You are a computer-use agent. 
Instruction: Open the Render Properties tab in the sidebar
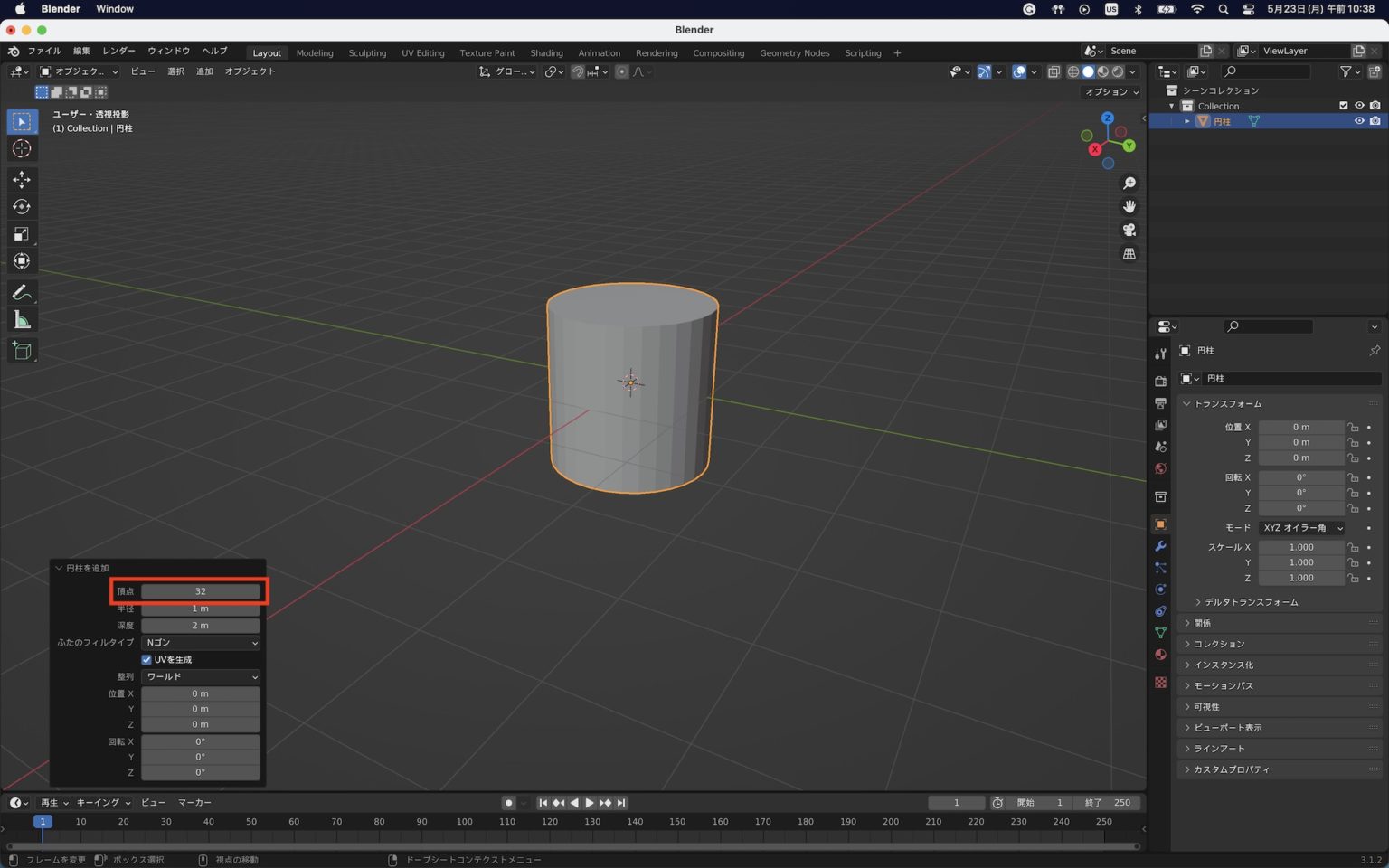click(1160, 381)
